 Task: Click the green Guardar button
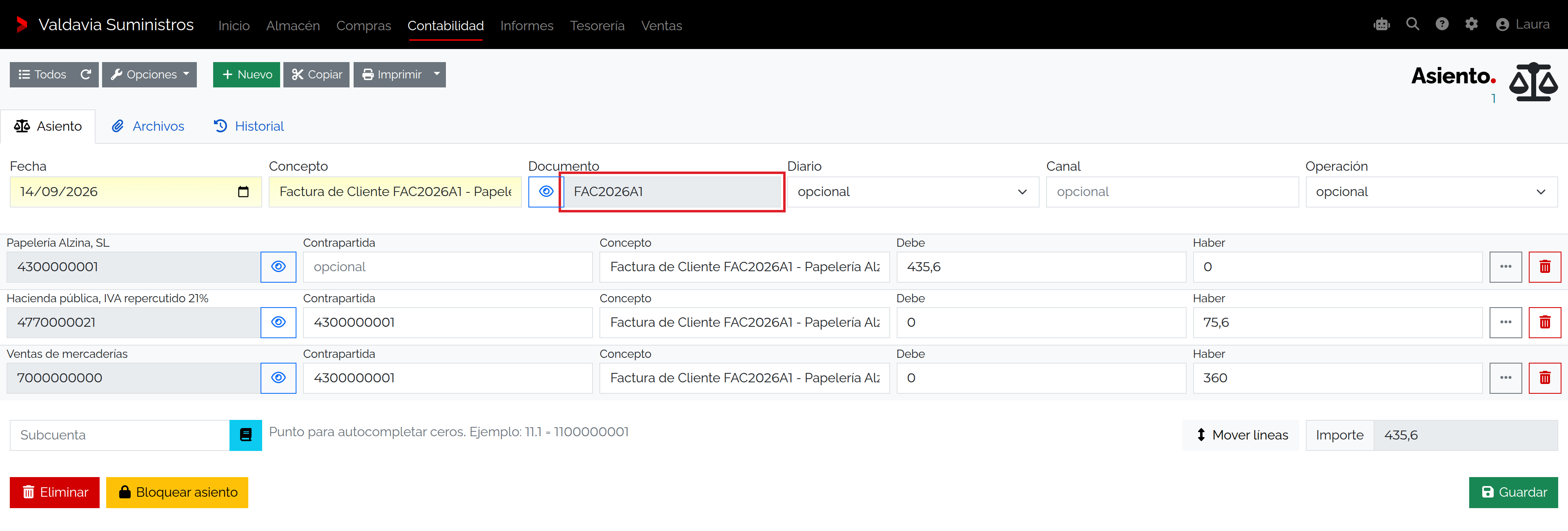point(1512,492)
